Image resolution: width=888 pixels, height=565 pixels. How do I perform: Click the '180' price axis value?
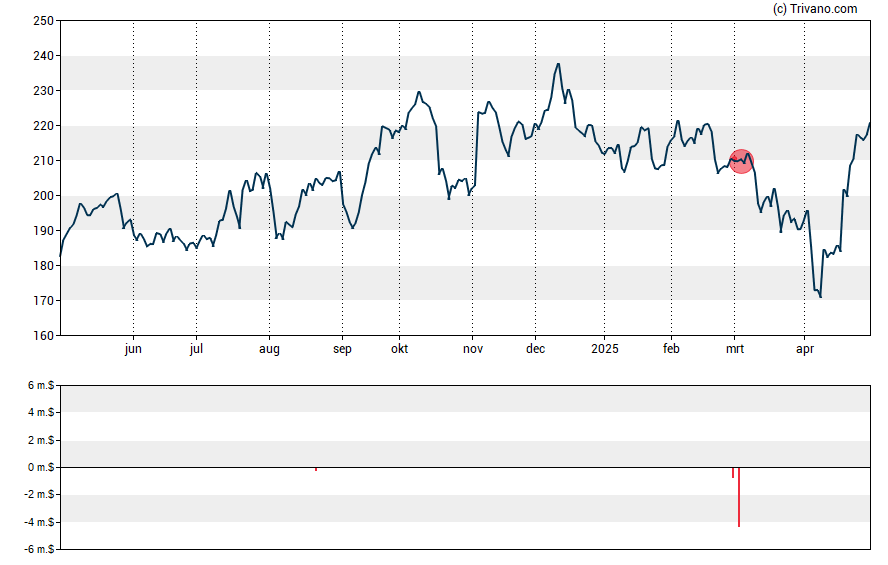44,266
